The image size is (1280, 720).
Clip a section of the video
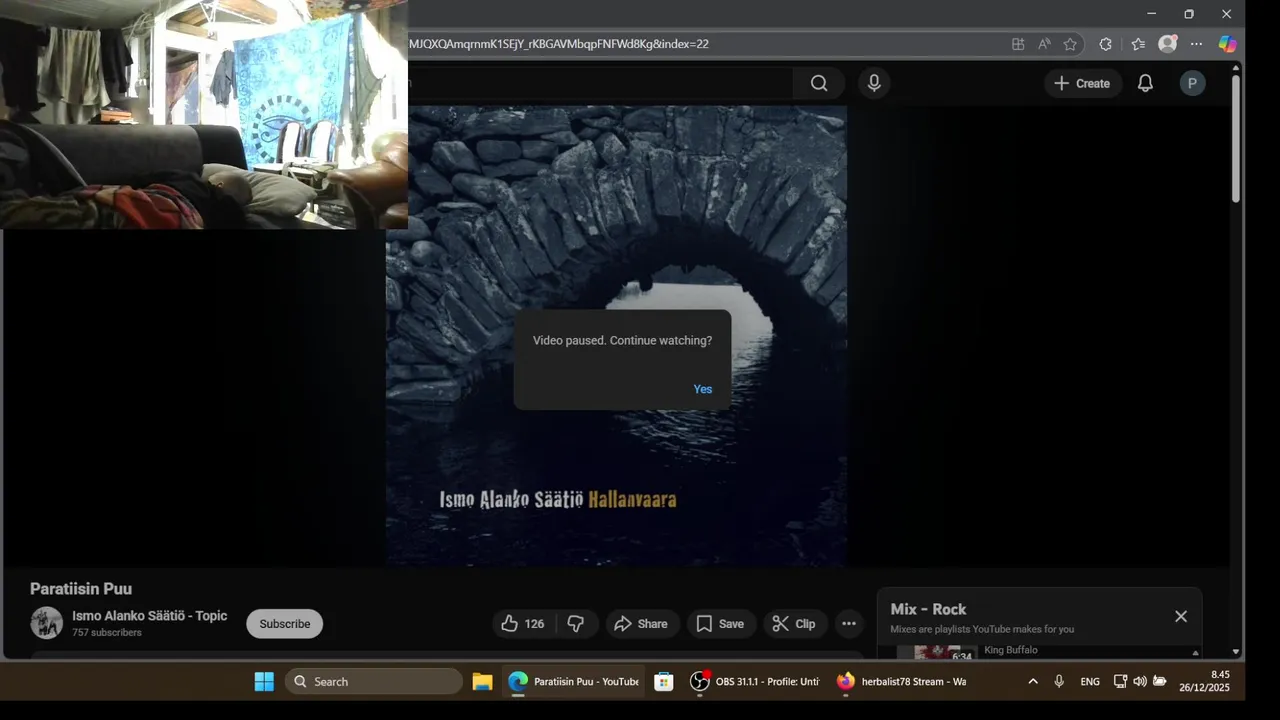797,624
